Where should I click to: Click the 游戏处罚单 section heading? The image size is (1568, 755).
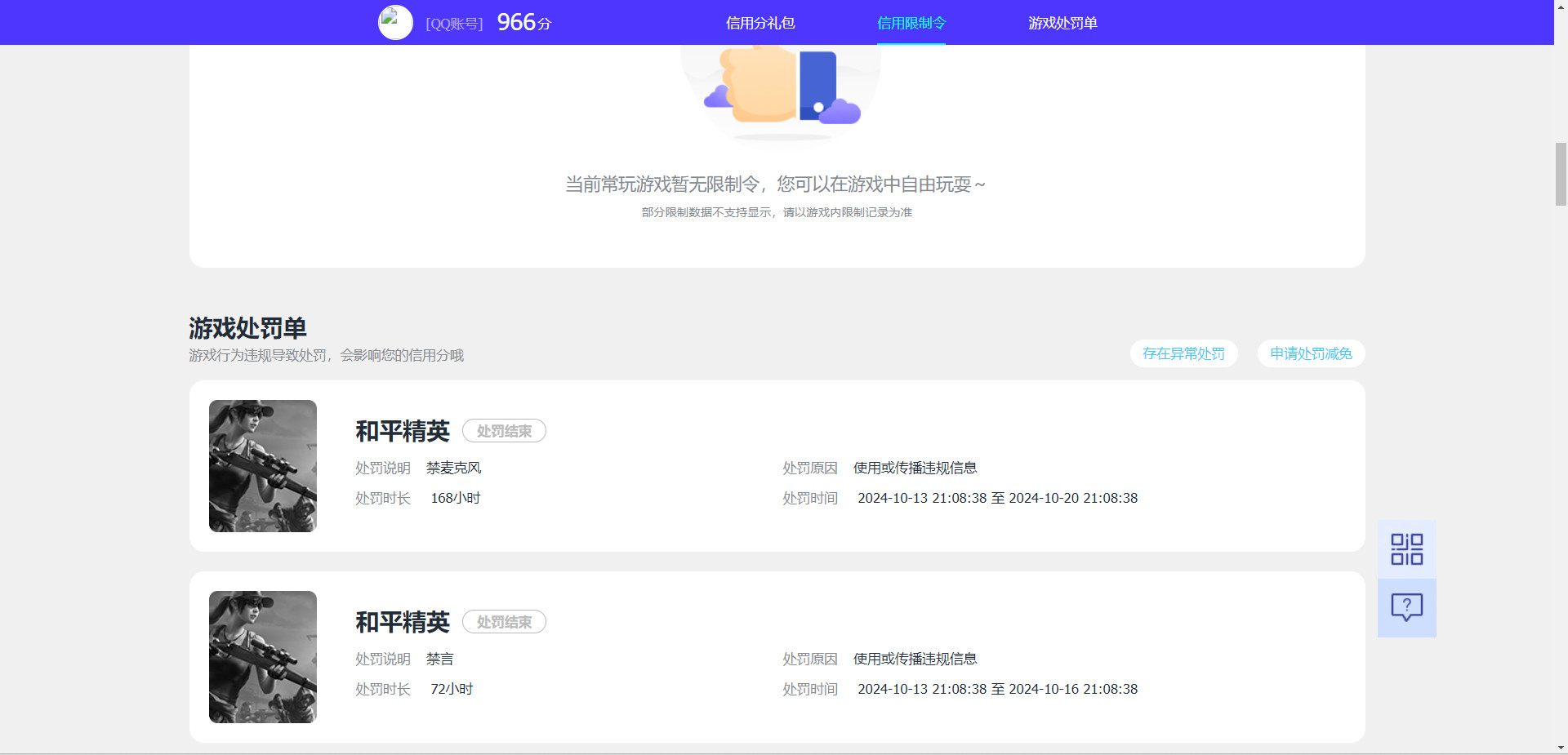pyautogui.click(x=247, y=328)
